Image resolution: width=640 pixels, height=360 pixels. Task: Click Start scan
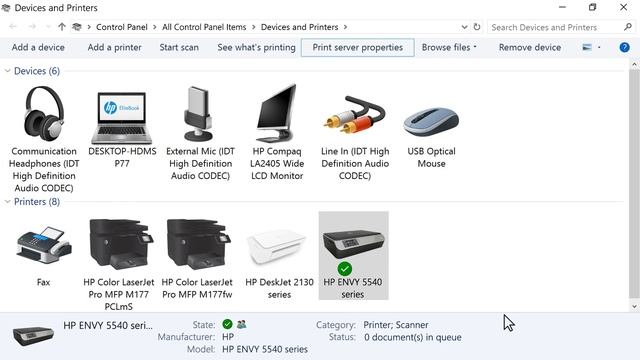(x=179, y=47)
